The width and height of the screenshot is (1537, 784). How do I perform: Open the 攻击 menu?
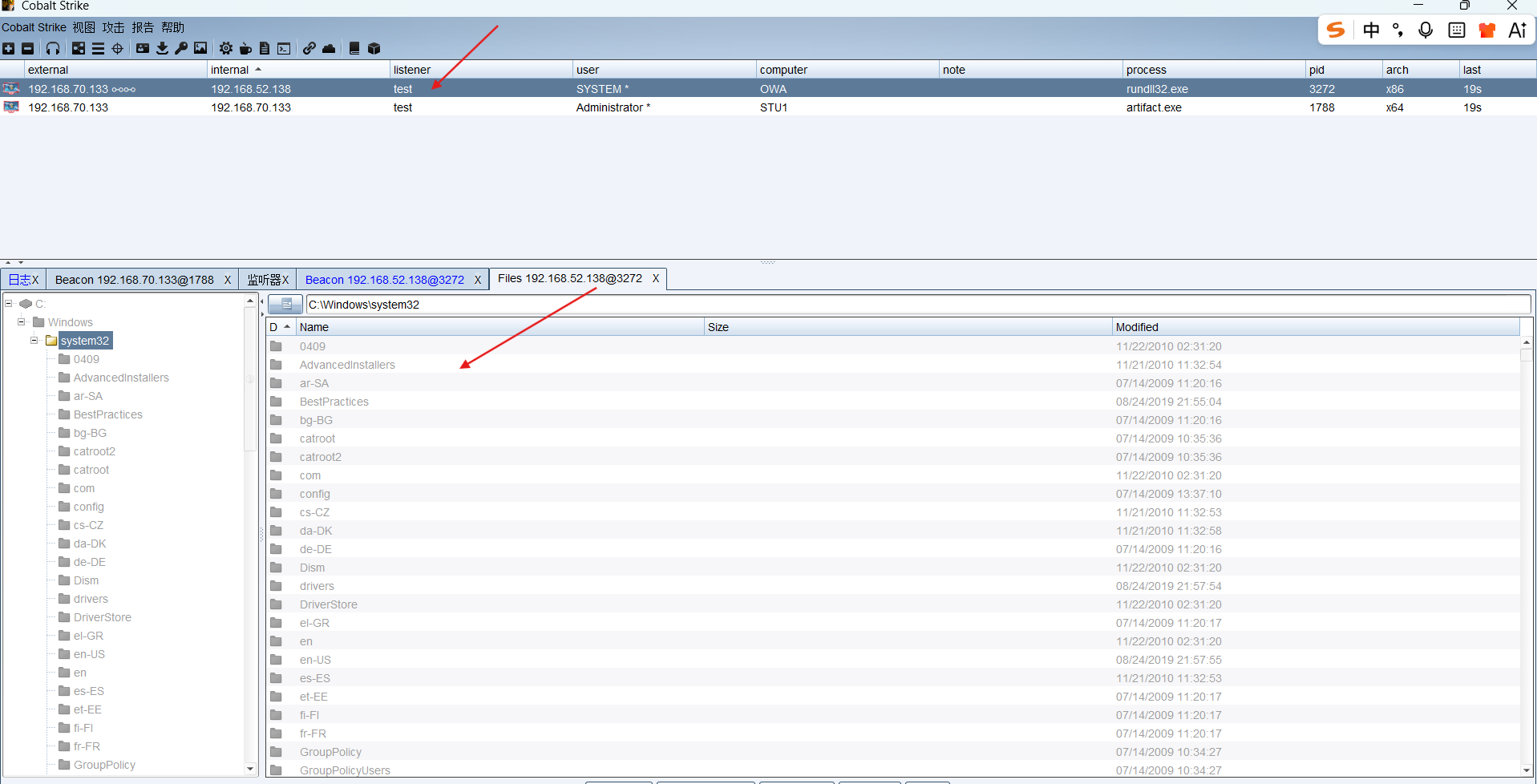[114, 27]
